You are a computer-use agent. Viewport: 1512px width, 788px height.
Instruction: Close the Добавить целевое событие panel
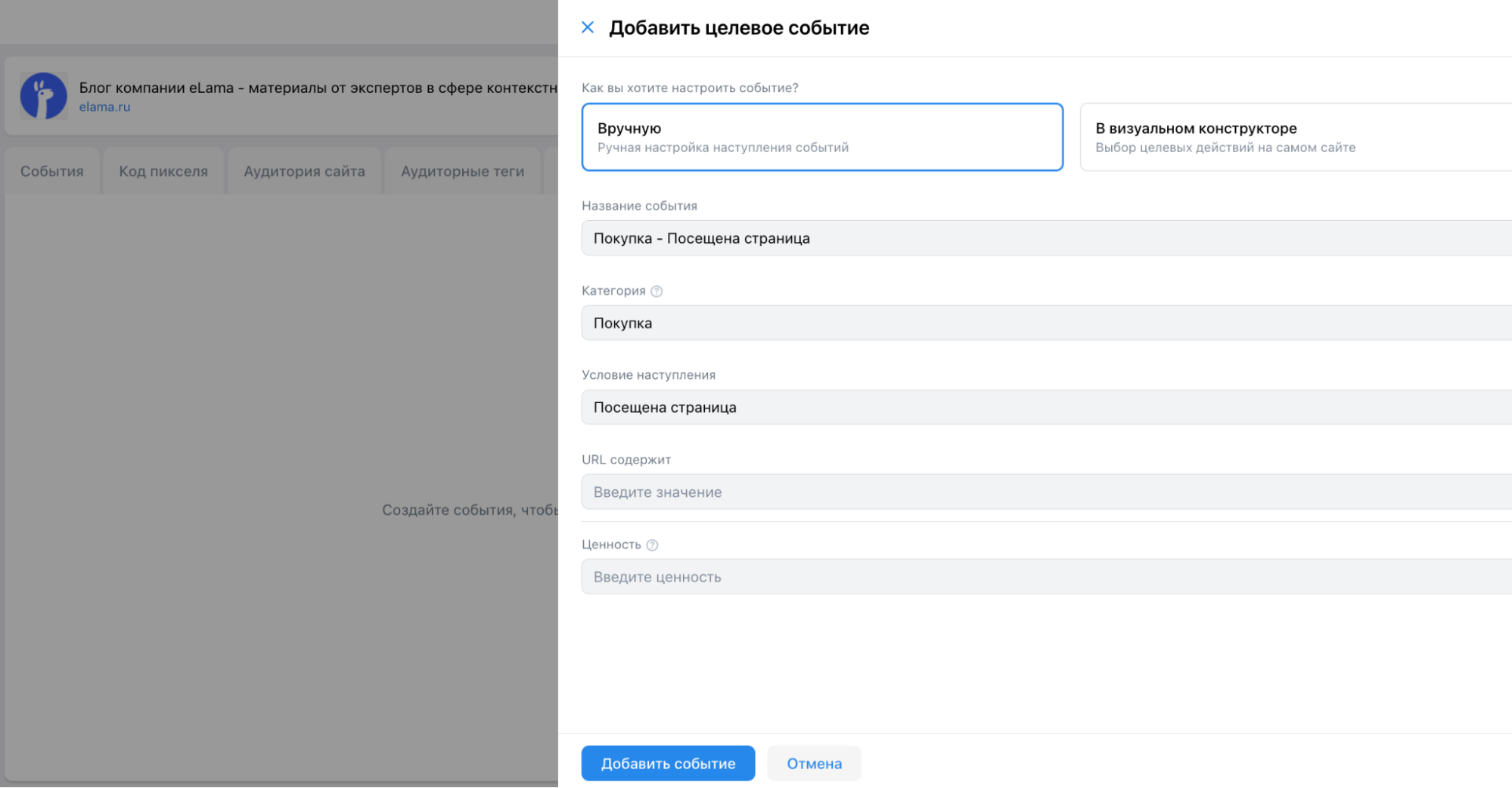tap(588, 27)
